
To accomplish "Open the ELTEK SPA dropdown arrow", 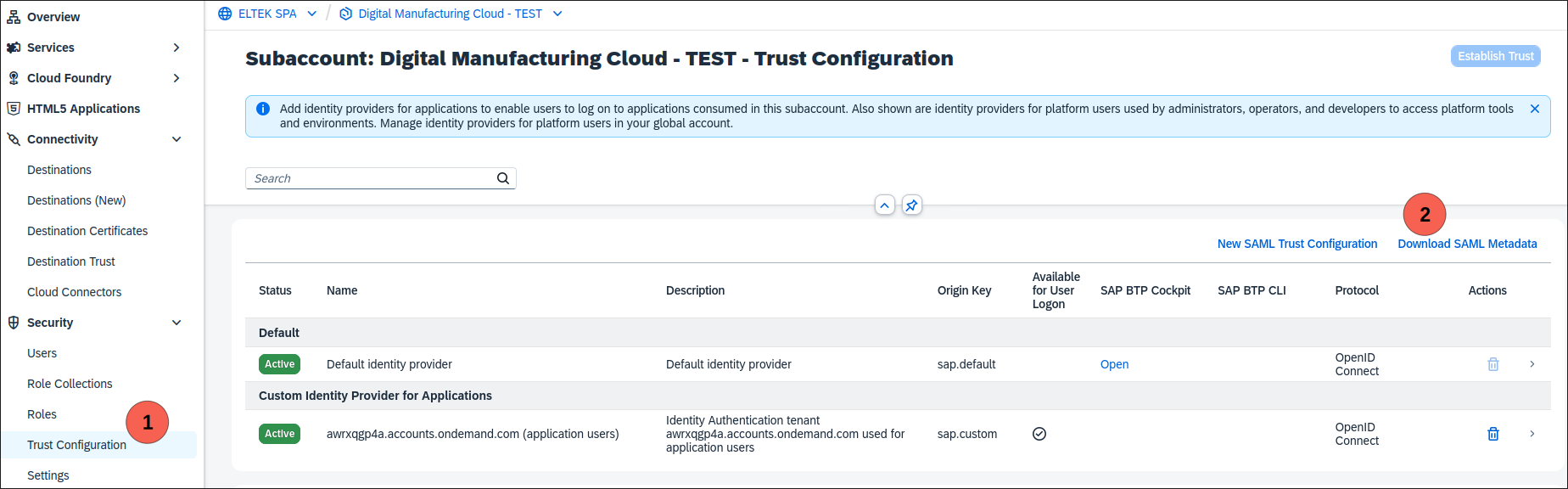I will pyautogui.click(x=312, y=14).
